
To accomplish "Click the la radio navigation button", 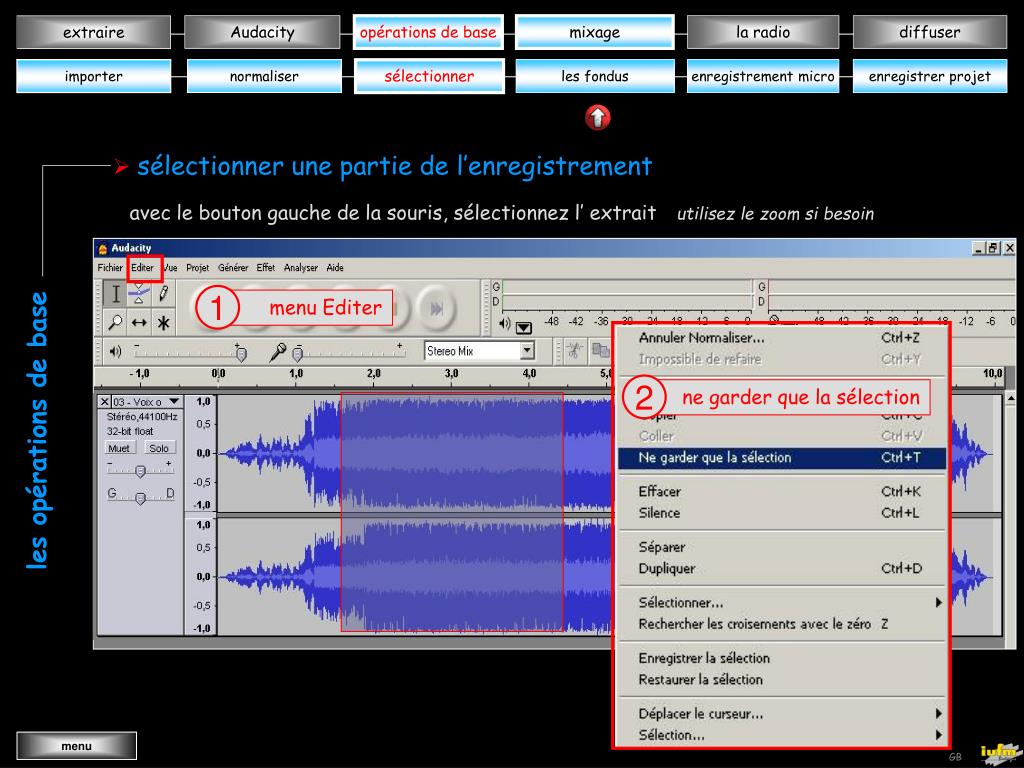I will point(763,32).
